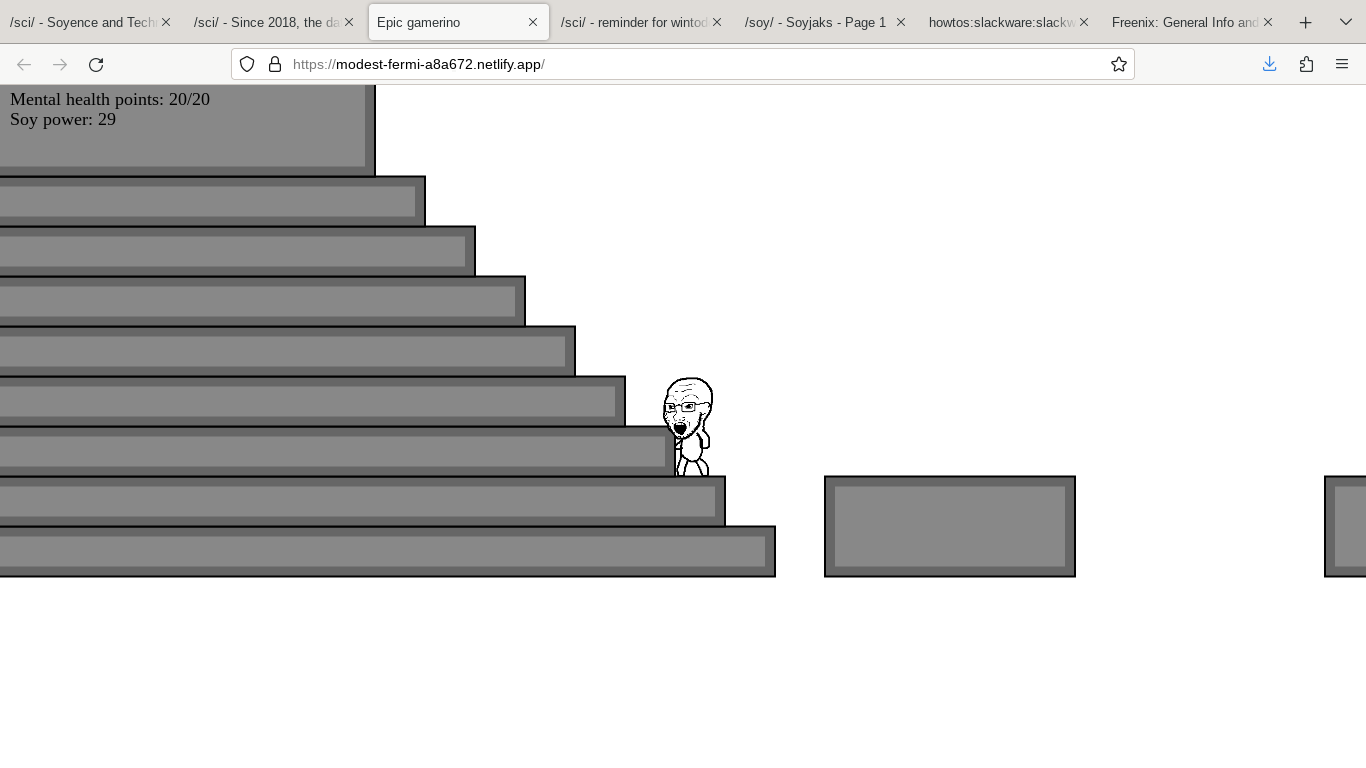The height and width of the screenshot is (768, 1366).
Task: Expand the list all tabs dropdown
Action: pyautogui.click(x=1346, y=22)
